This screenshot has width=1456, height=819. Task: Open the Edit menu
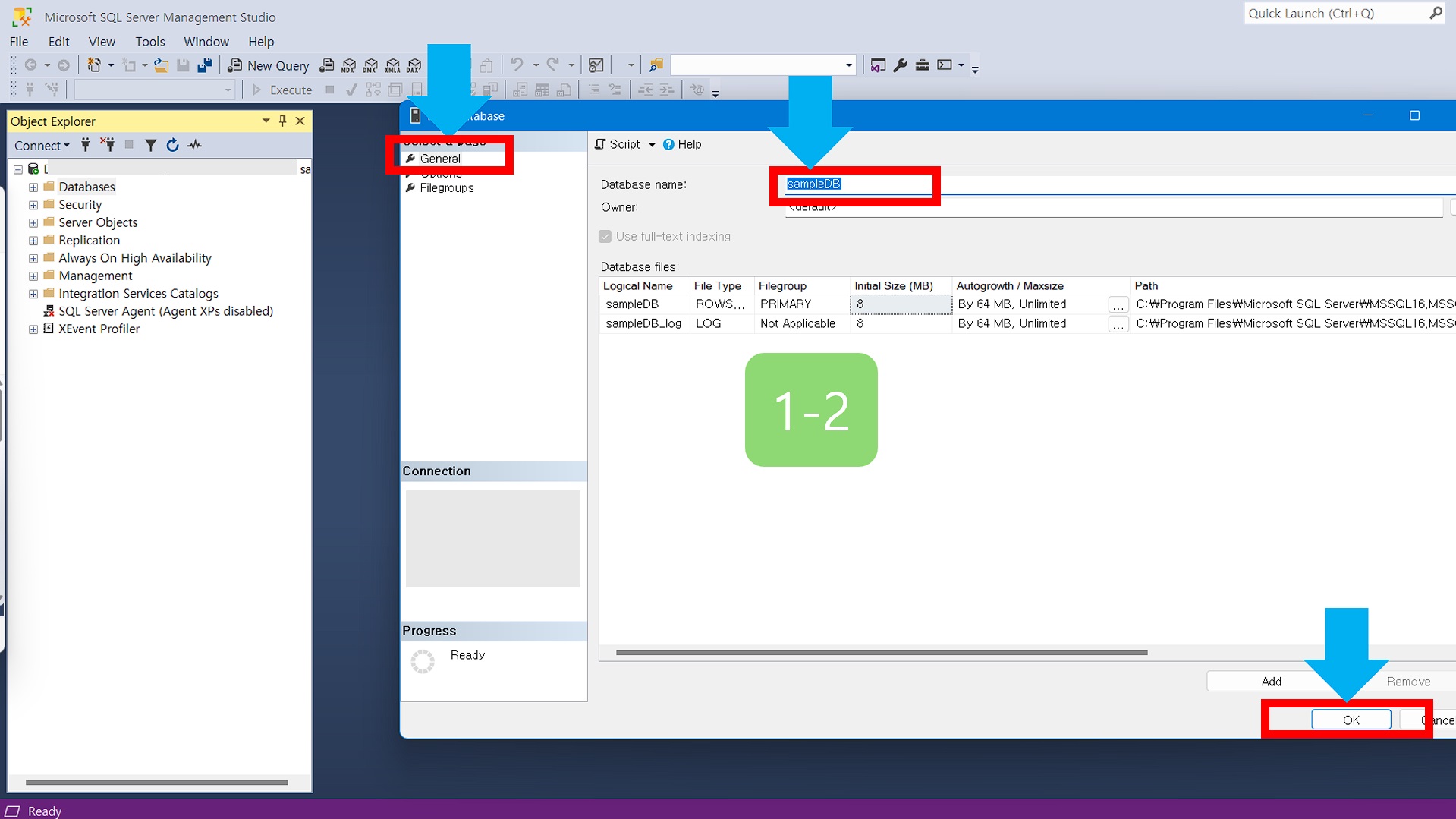pos(58,42)
